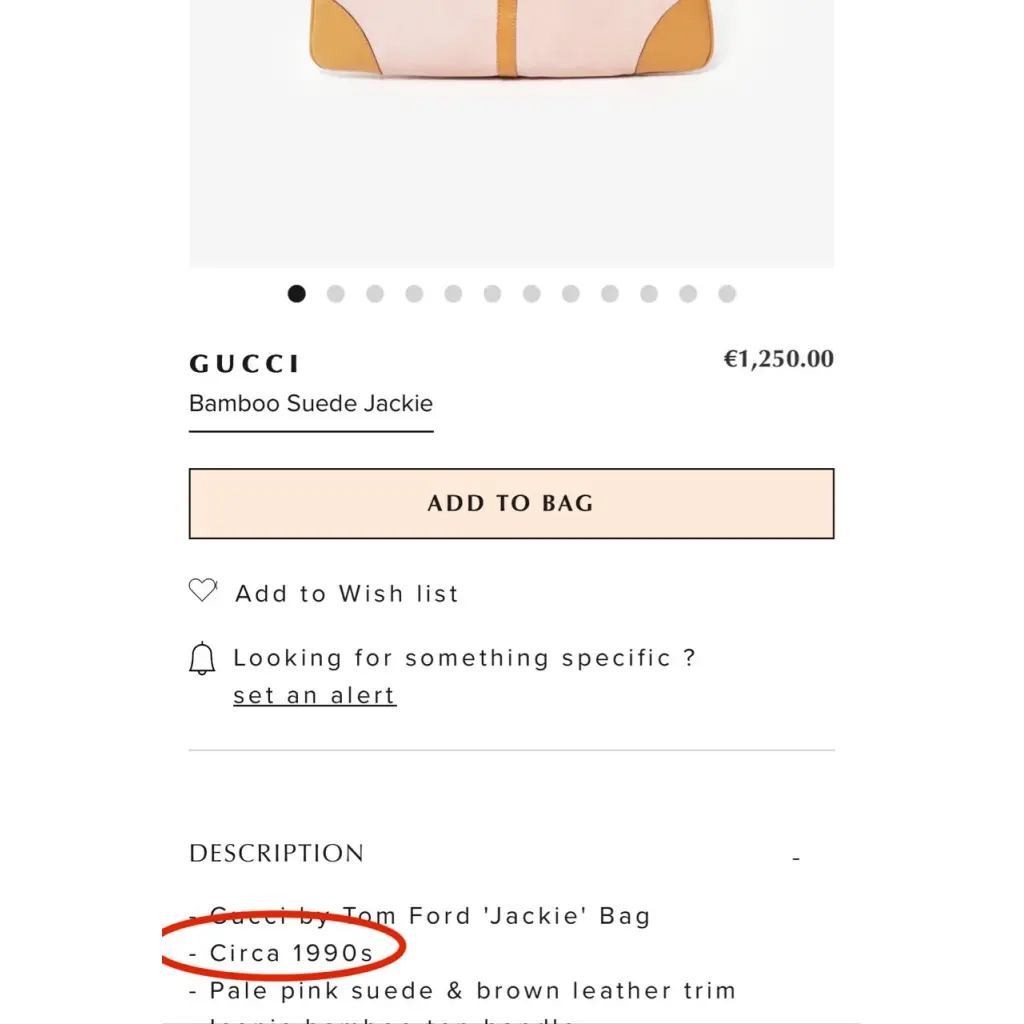Screen dimensions: 1024x1024
Task: Select the tenth image carousel dot
Action: (x=649, y=294)
